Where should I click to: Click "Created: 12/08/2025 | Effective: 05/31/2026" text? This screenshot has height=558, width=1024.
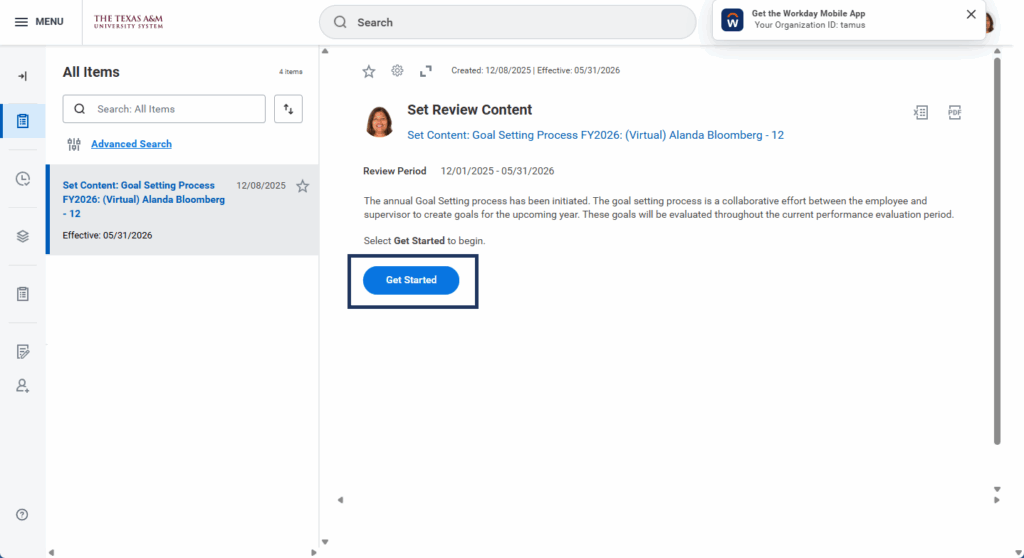[x=536, y=71]
